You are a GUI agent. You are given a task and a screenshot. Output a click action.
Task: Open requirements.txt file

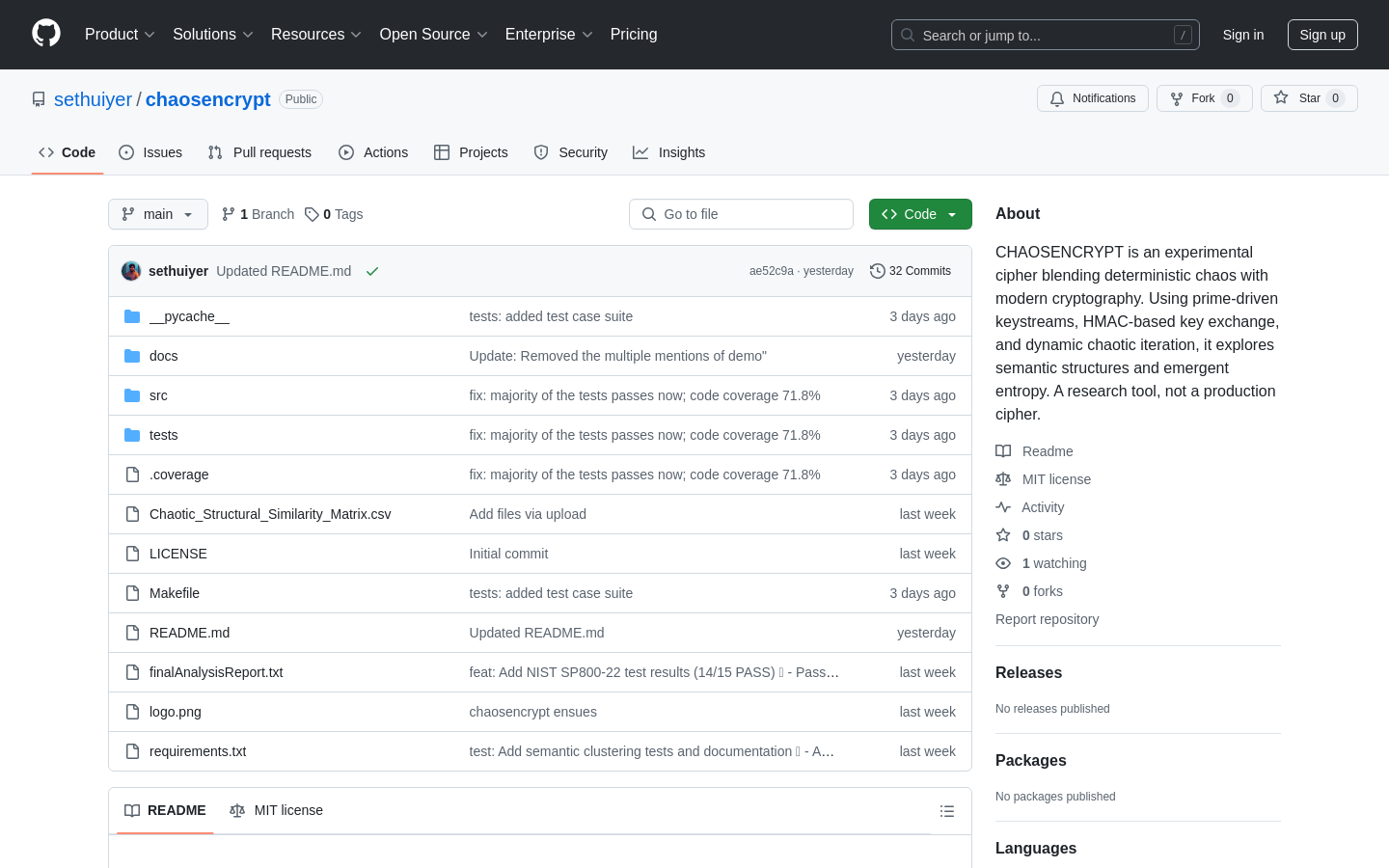[x=198, y=751]
